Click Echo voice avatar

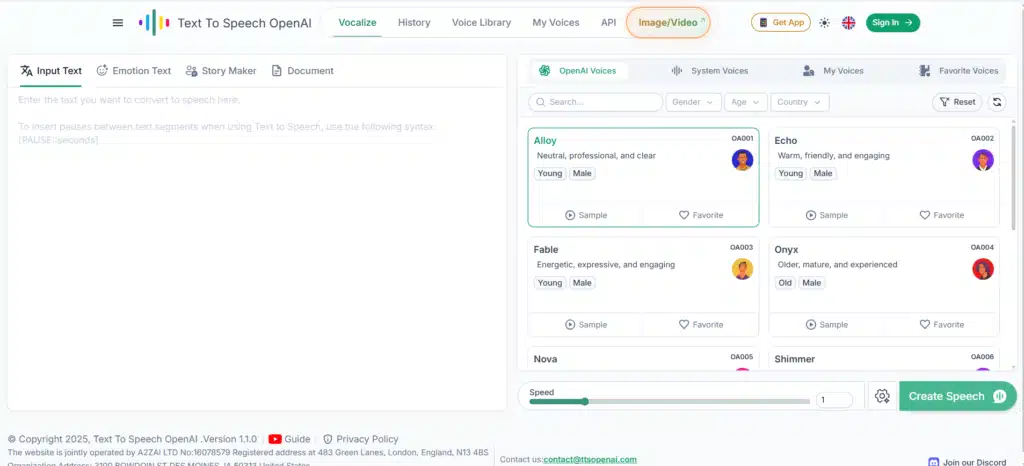983,160
